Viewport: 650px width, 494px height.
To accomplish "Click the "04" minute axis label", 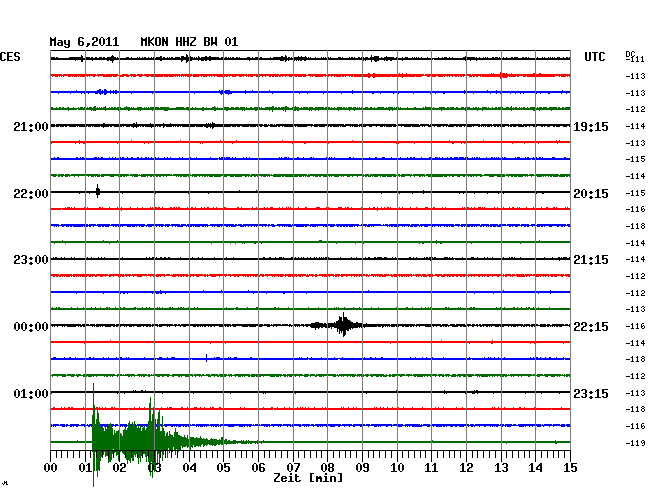I will click(189, 468).
